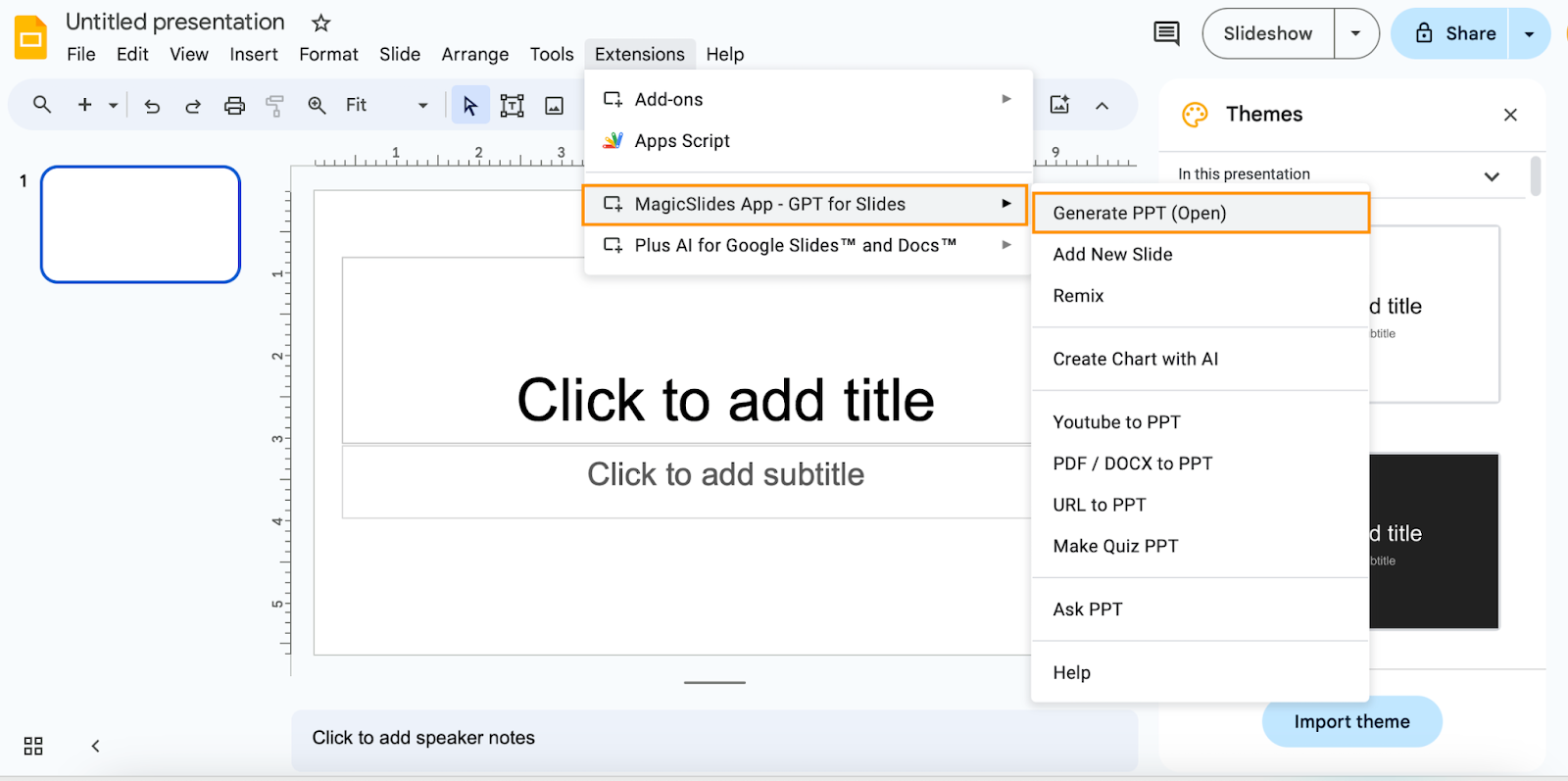The image size is (1568, 781).
Task: Click to add speaker notes
Action: click(714, 738)
